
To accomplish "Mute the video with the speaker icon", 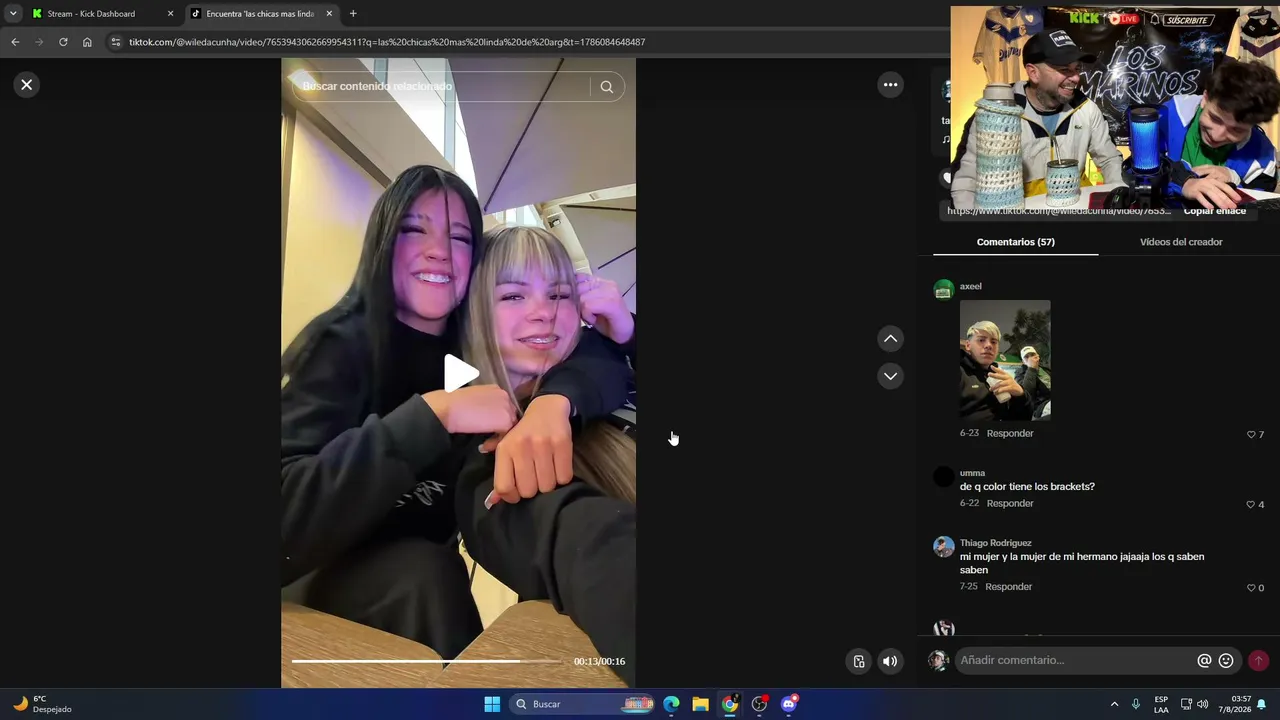I will [x=890, y=661].
